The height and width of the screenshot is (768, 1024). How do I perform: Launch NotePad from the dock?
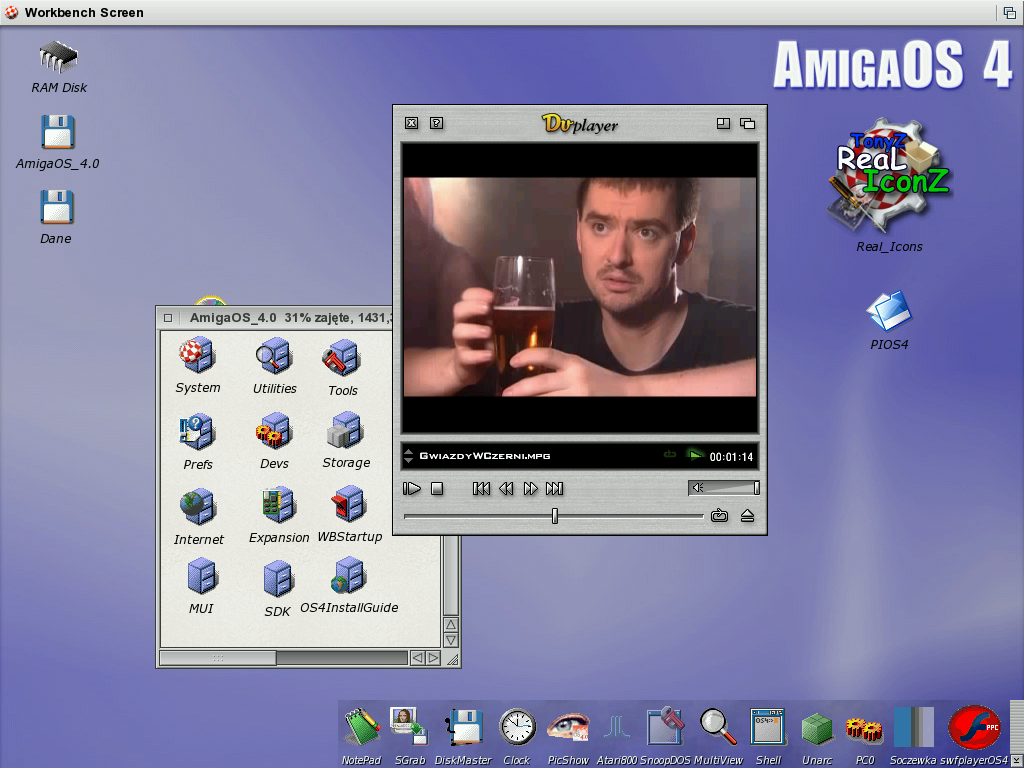point(361,727)
